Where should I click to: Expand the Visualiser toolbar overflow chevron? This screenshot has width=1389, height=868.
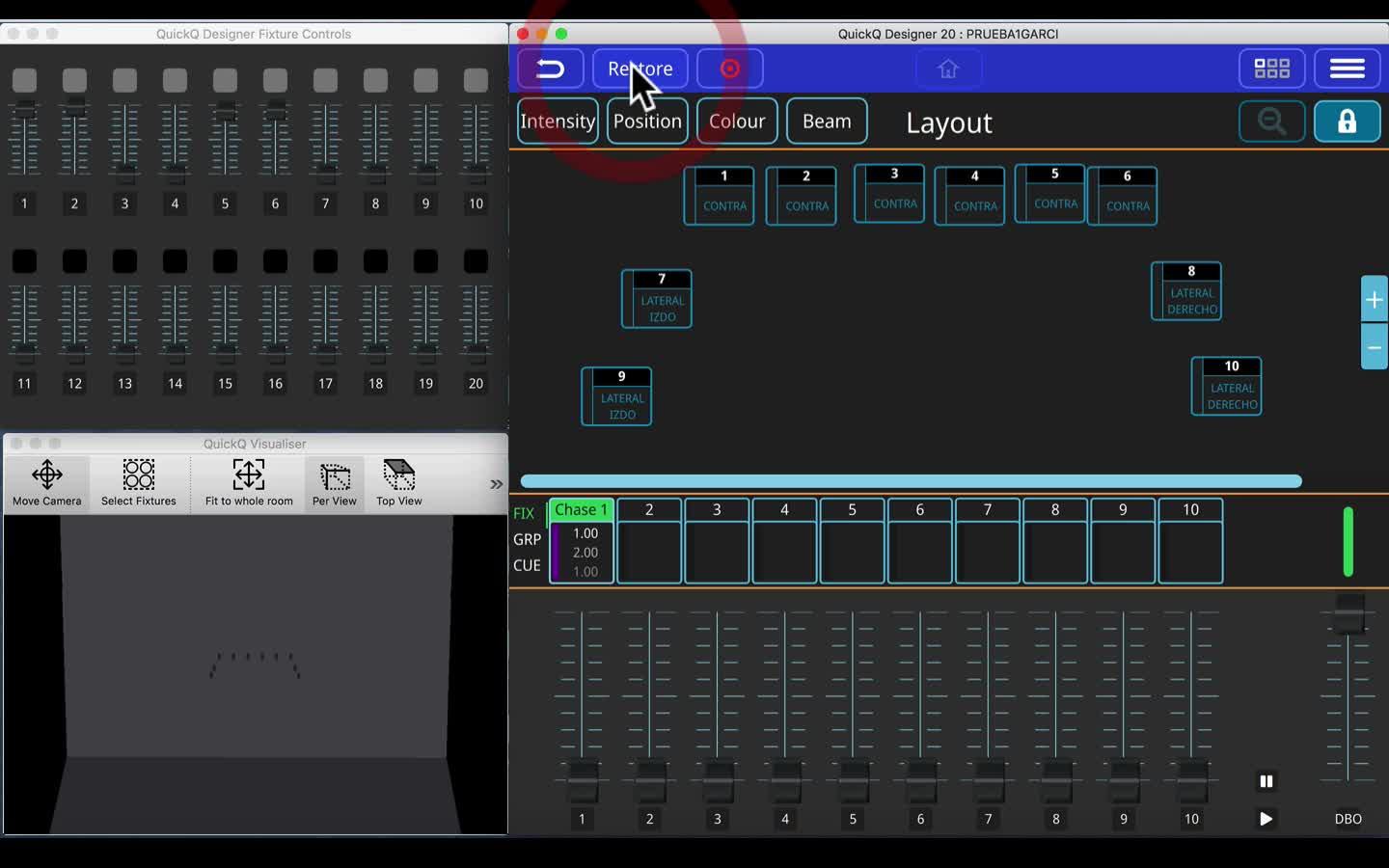pos(497,484)
